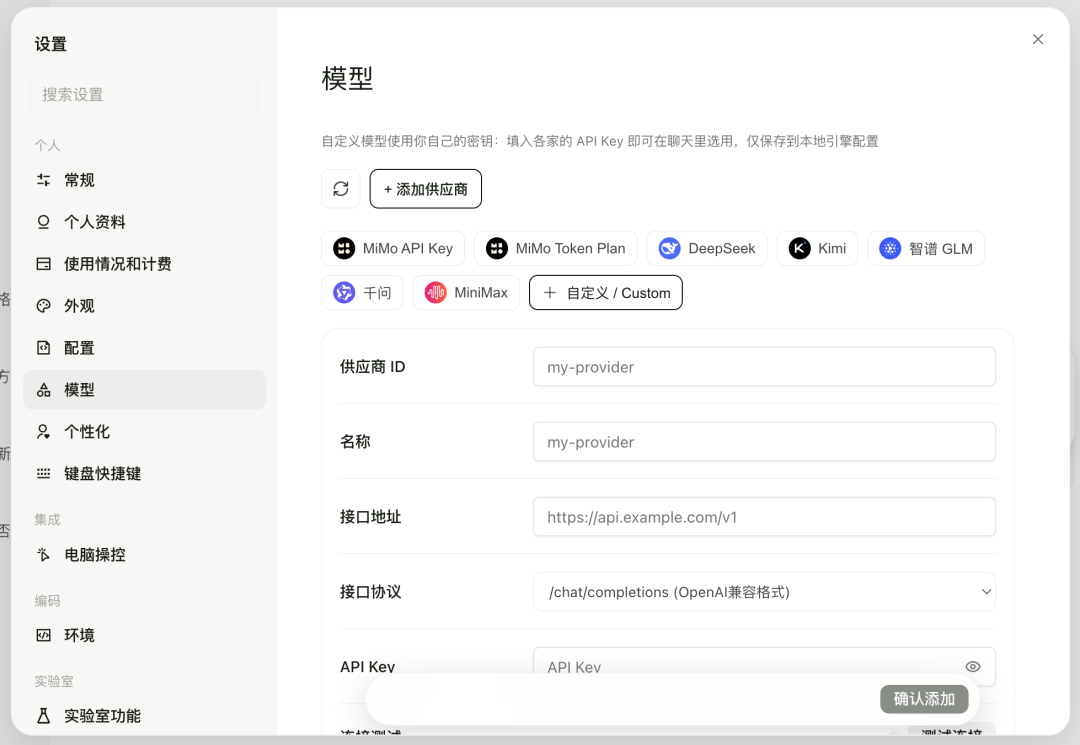The width and height of the screenshot is (1080, 745).
Task: Select the MiMo API Key provider
Action: (393, 249)
